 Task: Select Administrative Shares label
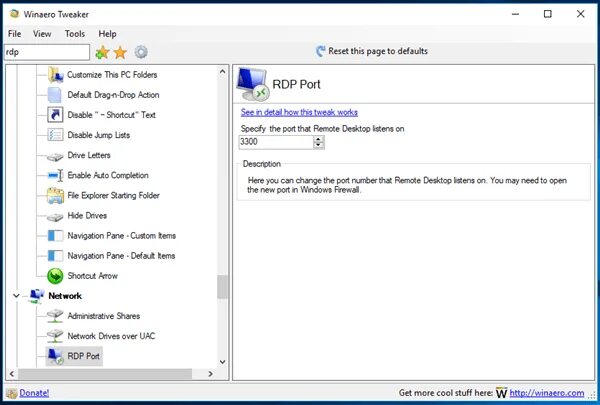pyautogui.click(x=104, y=316)
